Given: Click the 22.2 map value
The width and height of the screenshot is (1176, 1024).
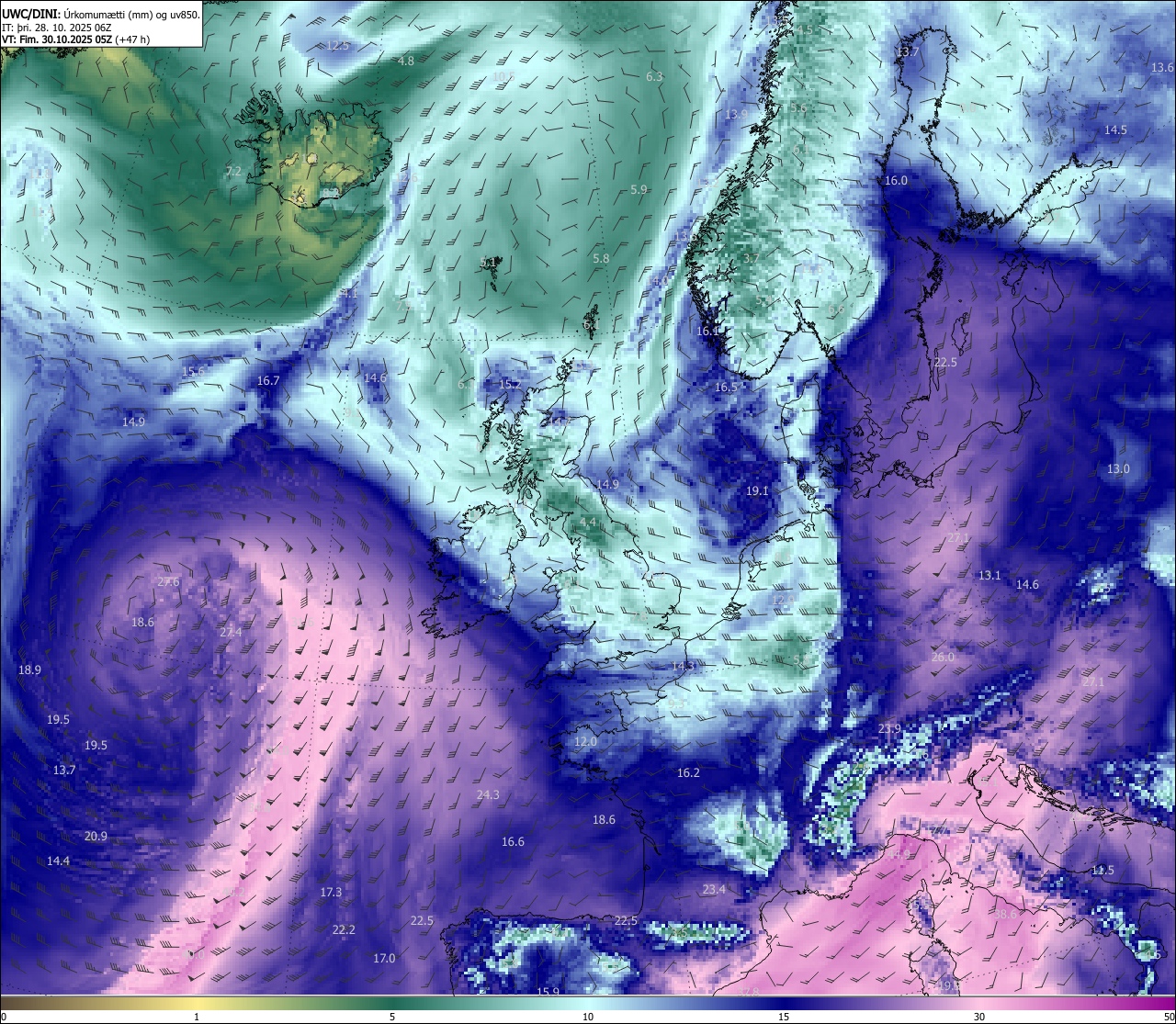Looking at the screenshot, I should coord(344,930).
